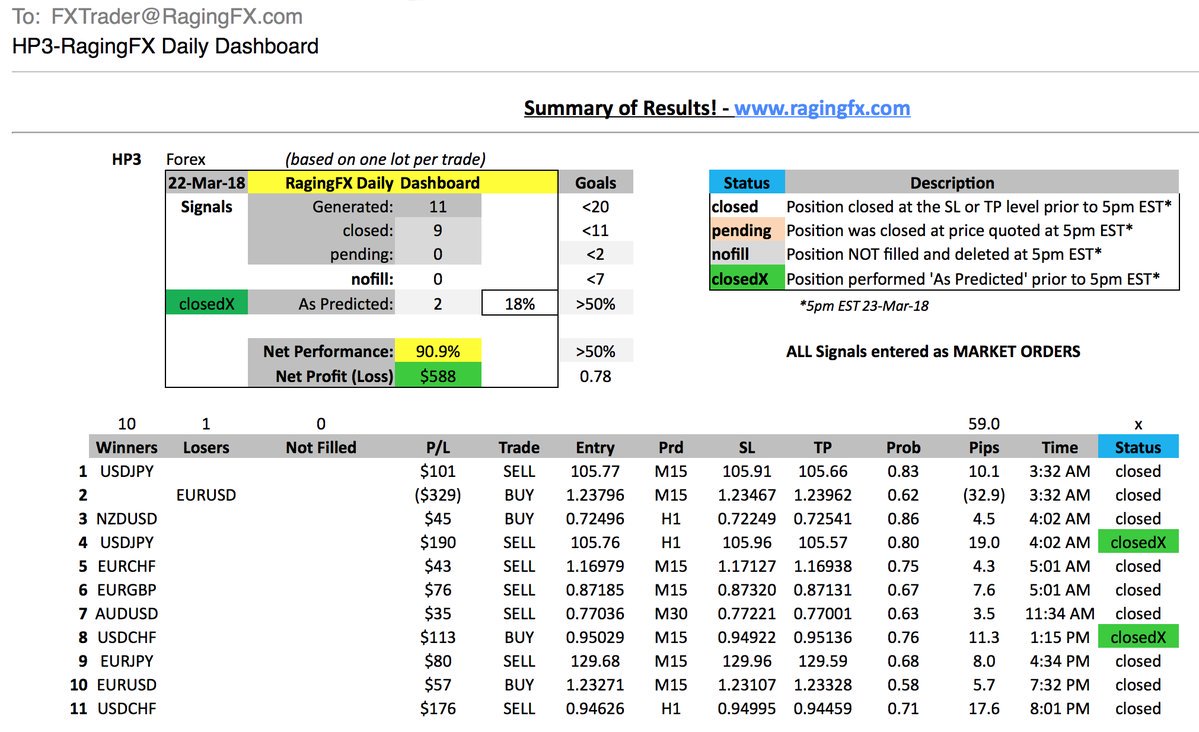The width and height of the screenshot is (1199, 732).
Task: Click the blue Status header in trades table
Action: [1138, 447]
